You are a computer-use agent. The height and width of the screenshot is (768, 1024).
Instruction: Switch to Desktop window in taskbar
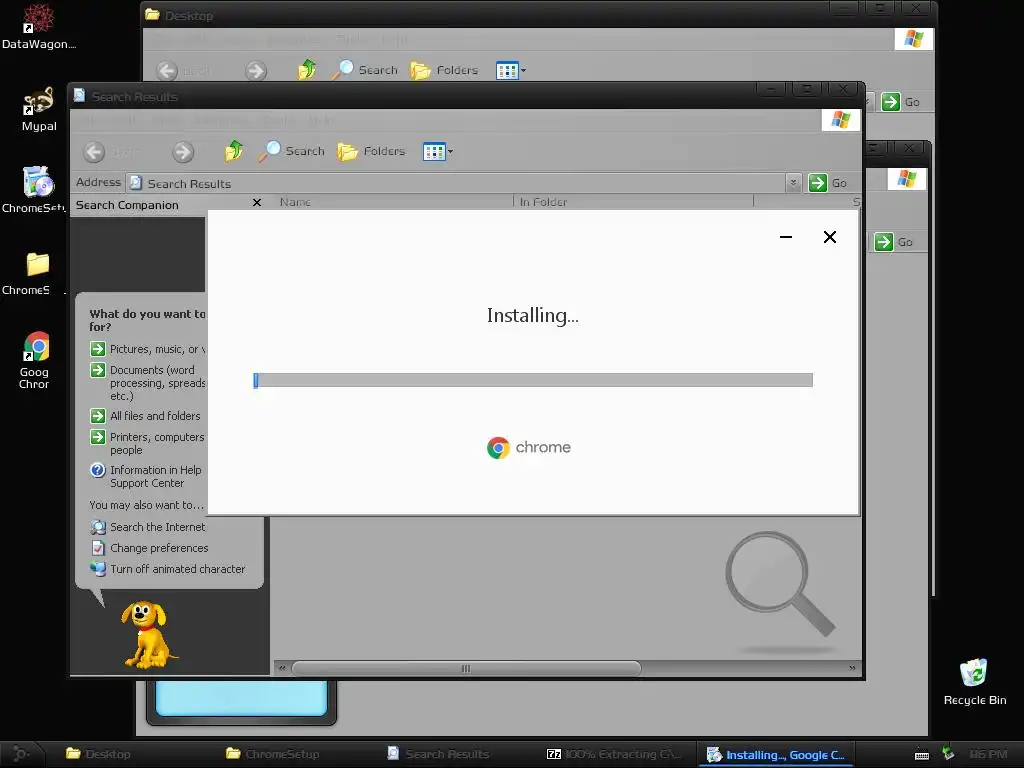98,754
